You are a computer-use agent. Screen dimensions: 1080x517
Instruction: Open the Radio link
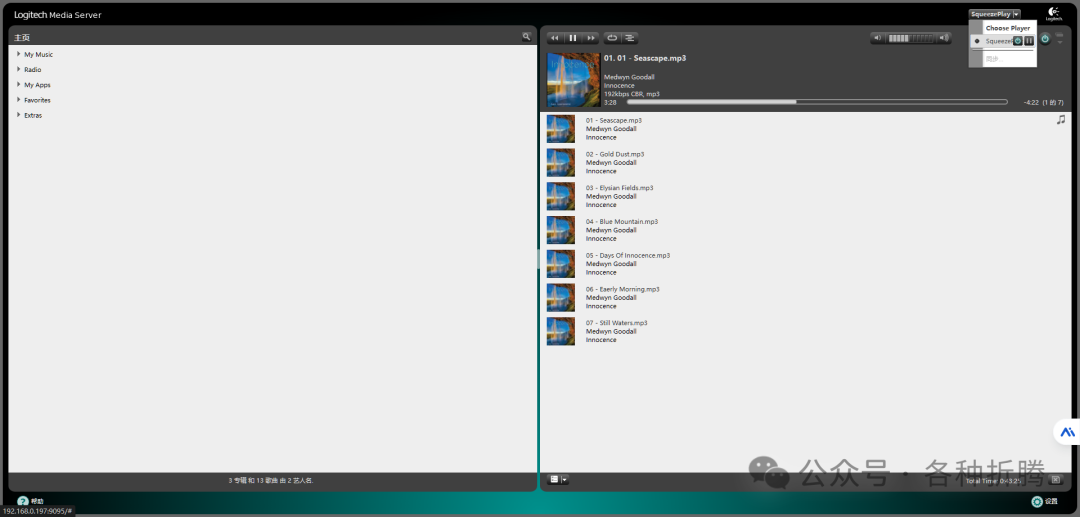pos(32,70)
